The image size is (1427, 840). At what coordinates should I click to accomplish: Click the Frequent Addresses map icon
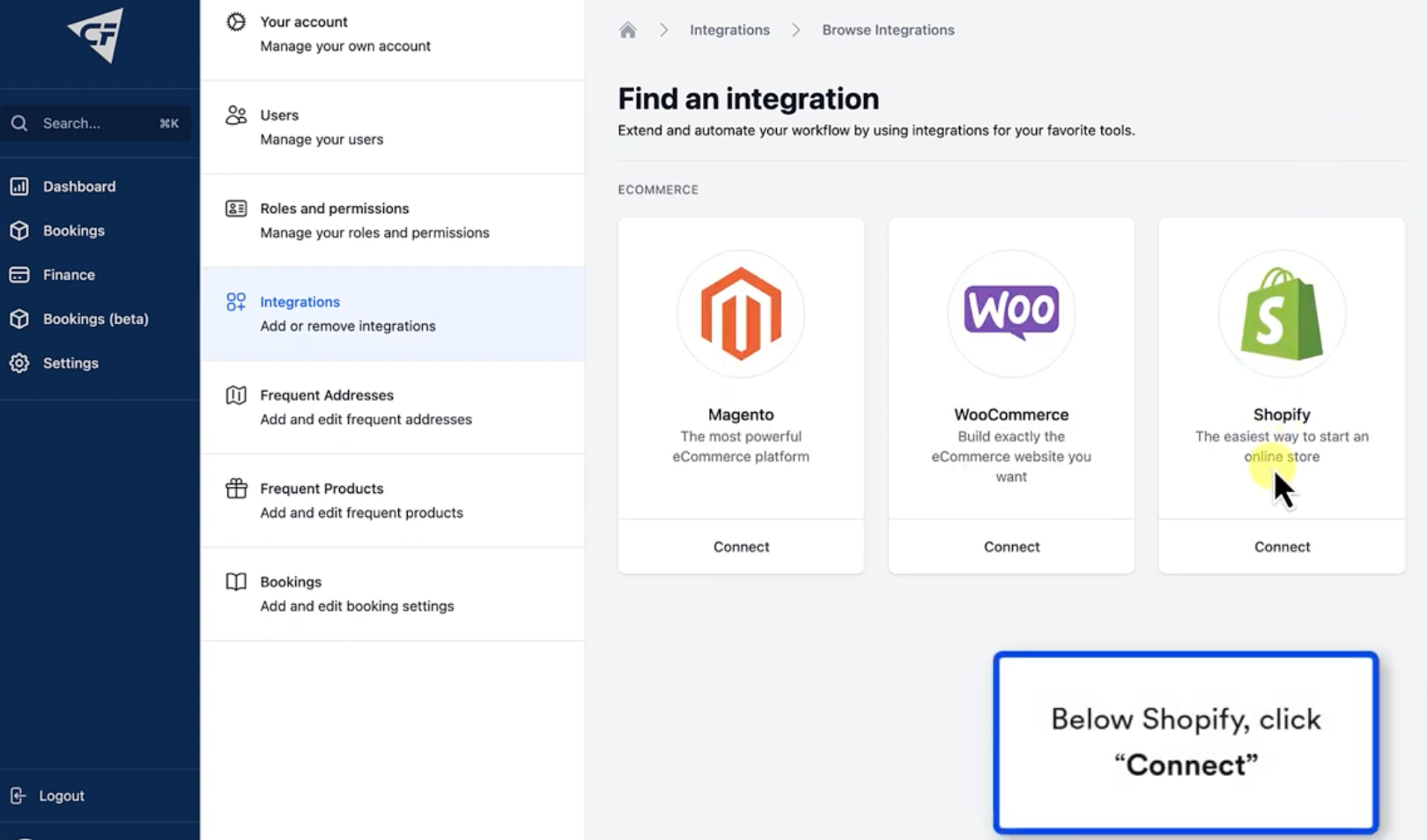[x=236, y=395]
